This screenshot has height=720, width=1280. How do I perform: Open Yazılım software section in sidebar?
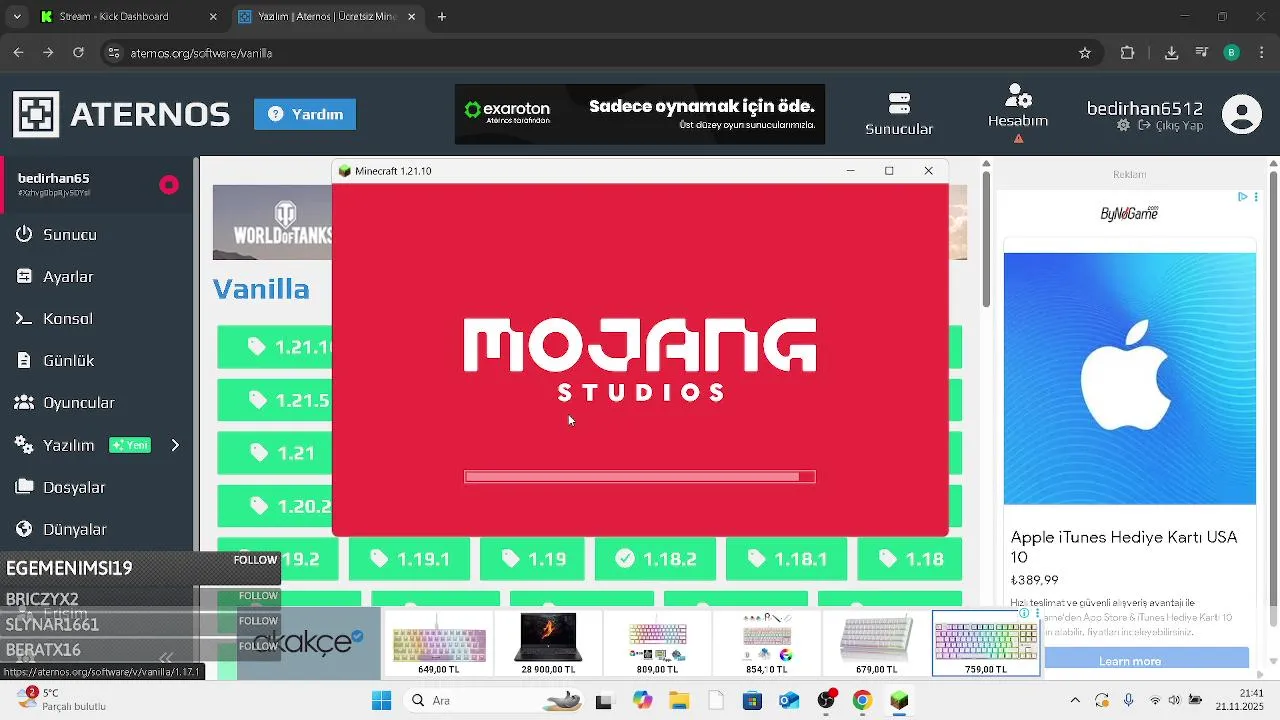pos(68,446)
